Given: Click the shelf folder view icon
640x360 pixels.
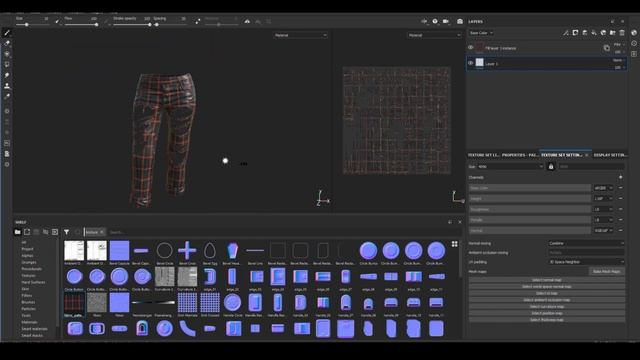Looking at the screenshot, I should pyautogui.click(x=18, y=232).
